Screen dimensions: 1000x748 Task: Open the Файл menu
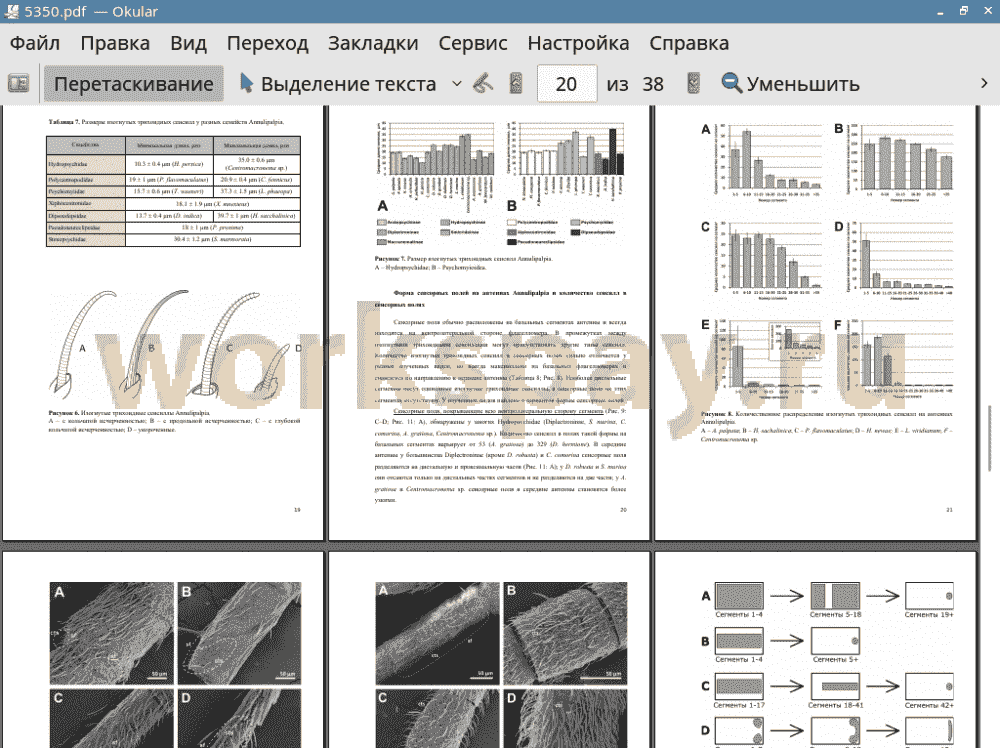coord(35,43)
